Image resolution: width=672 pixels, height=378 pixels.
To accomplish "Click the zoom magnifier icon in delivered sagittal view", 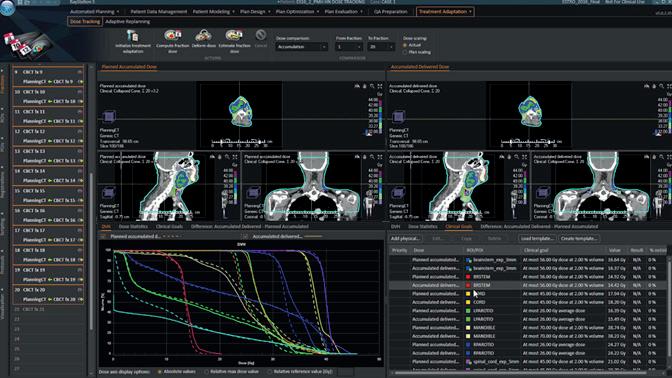I will tap(517, 157).
